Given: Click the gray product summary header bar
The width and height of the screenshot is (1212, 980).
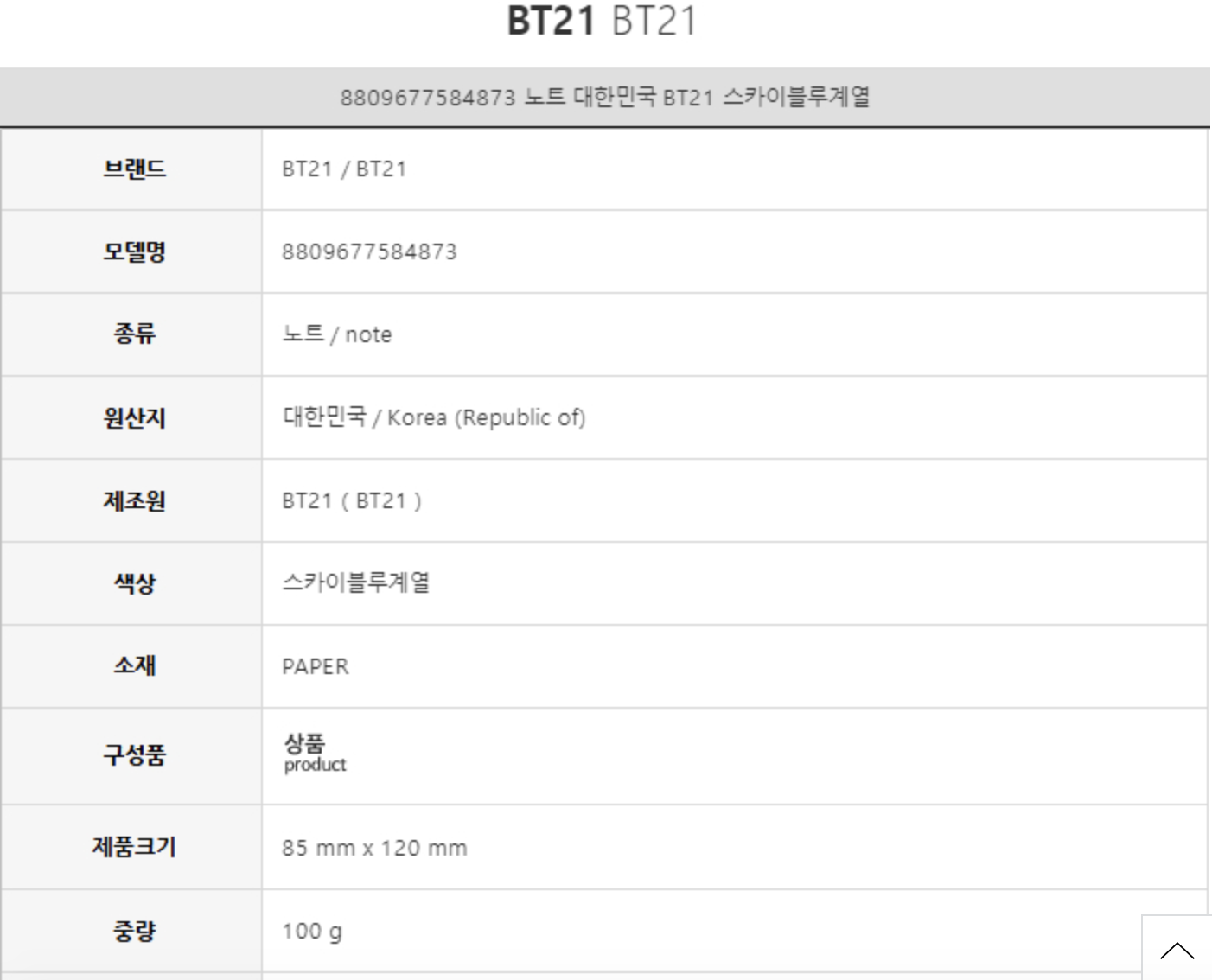Looking at the screenshot, I should pyautogui.click(x=604, y=97).
